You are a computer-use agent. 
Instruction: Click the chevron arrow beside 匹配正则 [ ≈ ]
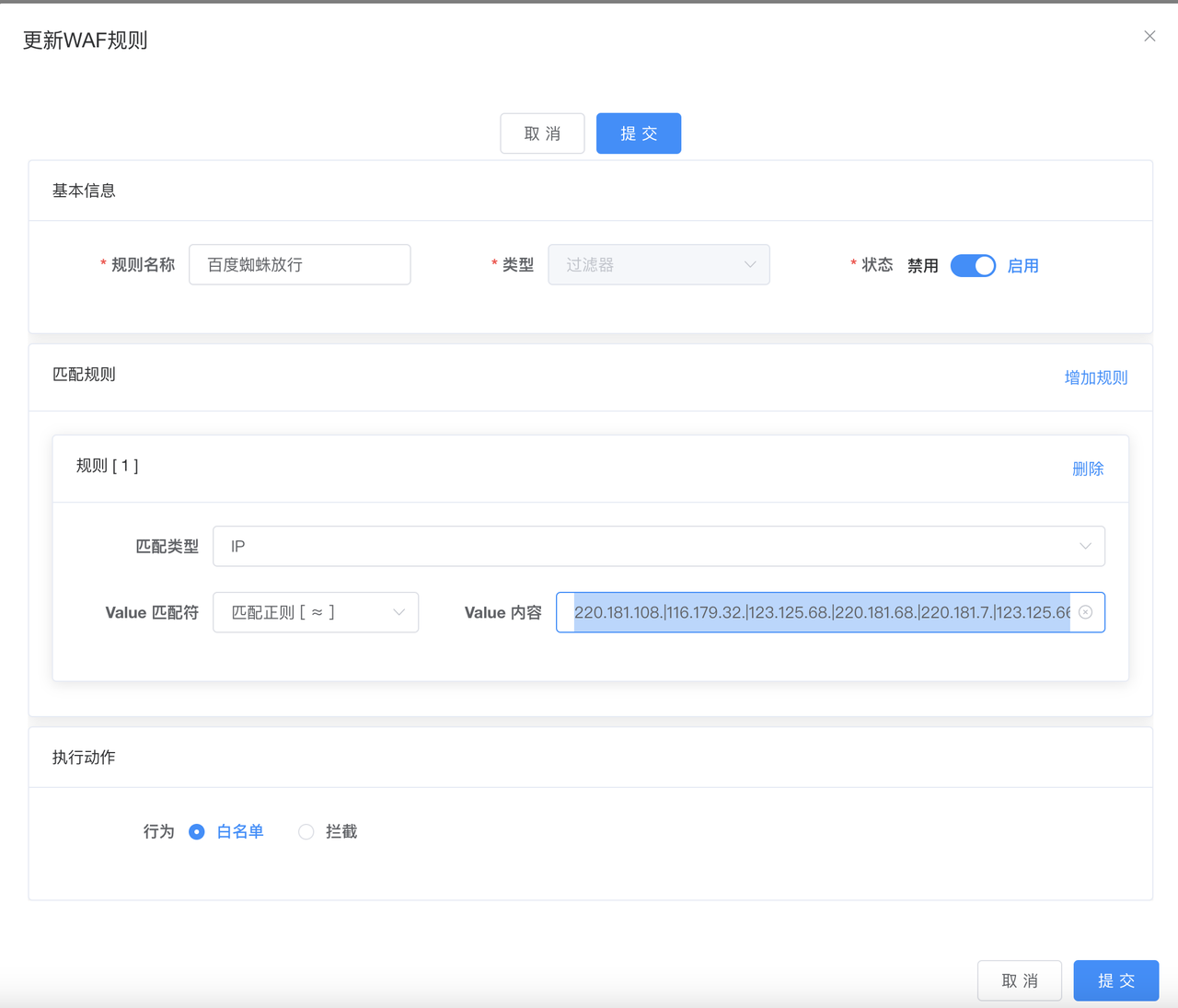(x=398, y=613)
